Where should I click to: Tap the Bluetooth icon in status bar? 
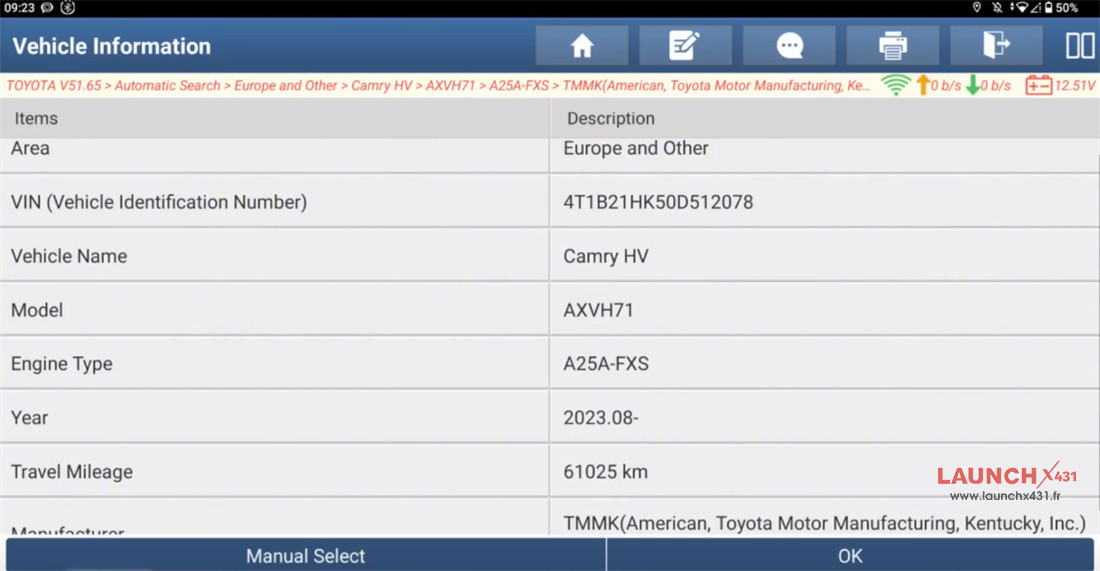click(x=67, y=8)
